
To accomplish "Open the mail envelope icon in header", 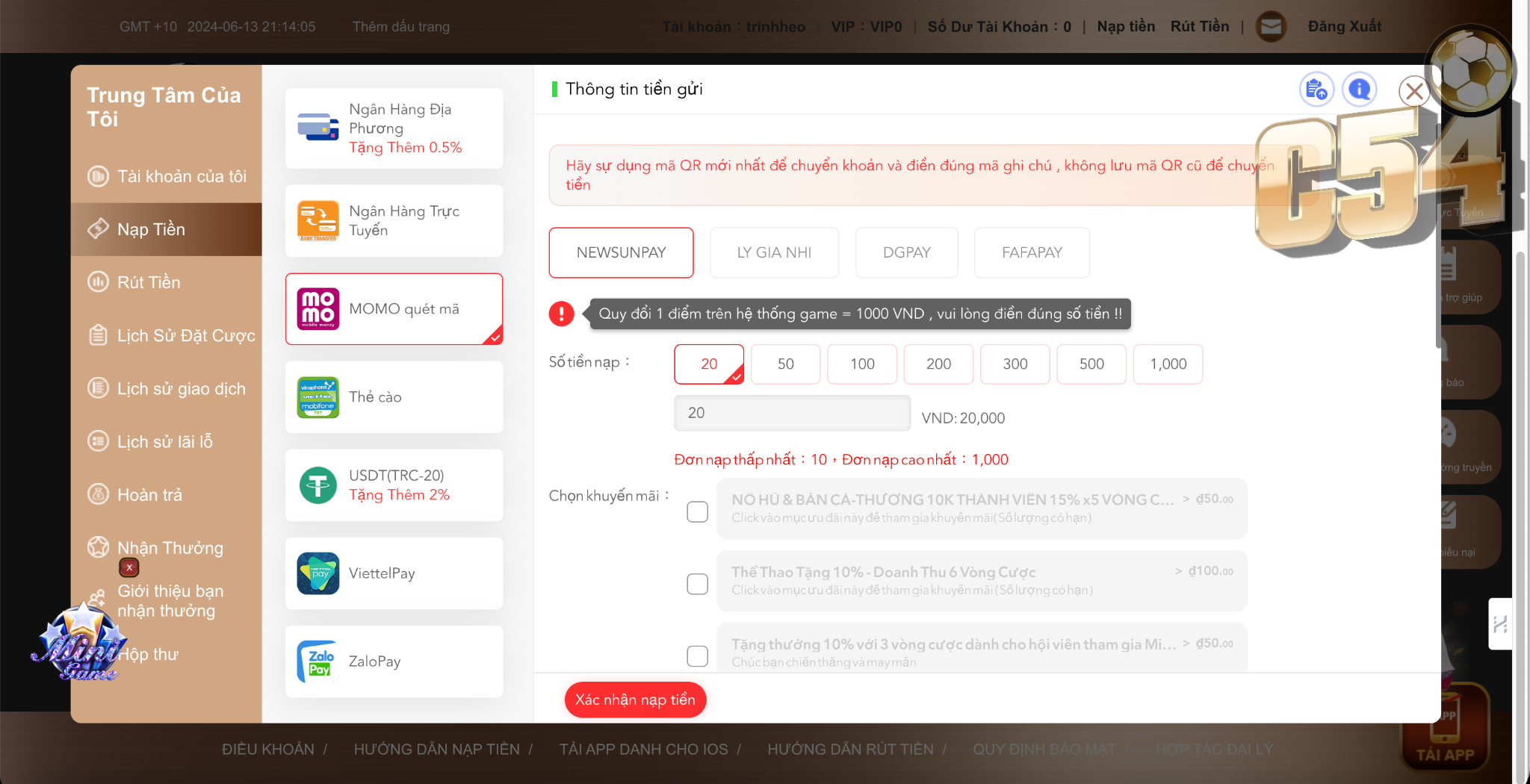I will (1271, 27).
